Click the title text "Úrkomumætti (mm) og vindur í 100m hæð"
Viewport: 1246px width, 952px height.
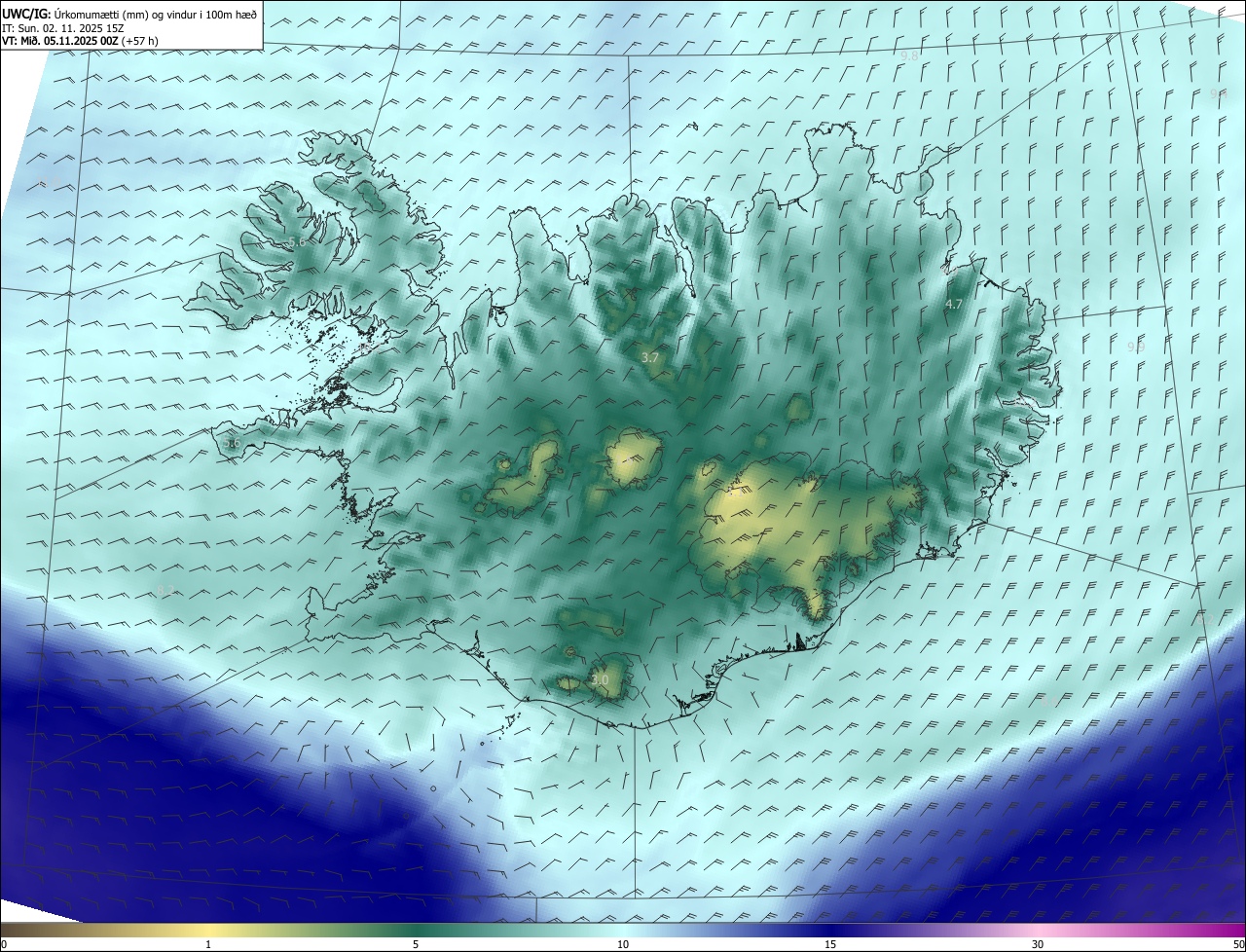coord(156,13)
